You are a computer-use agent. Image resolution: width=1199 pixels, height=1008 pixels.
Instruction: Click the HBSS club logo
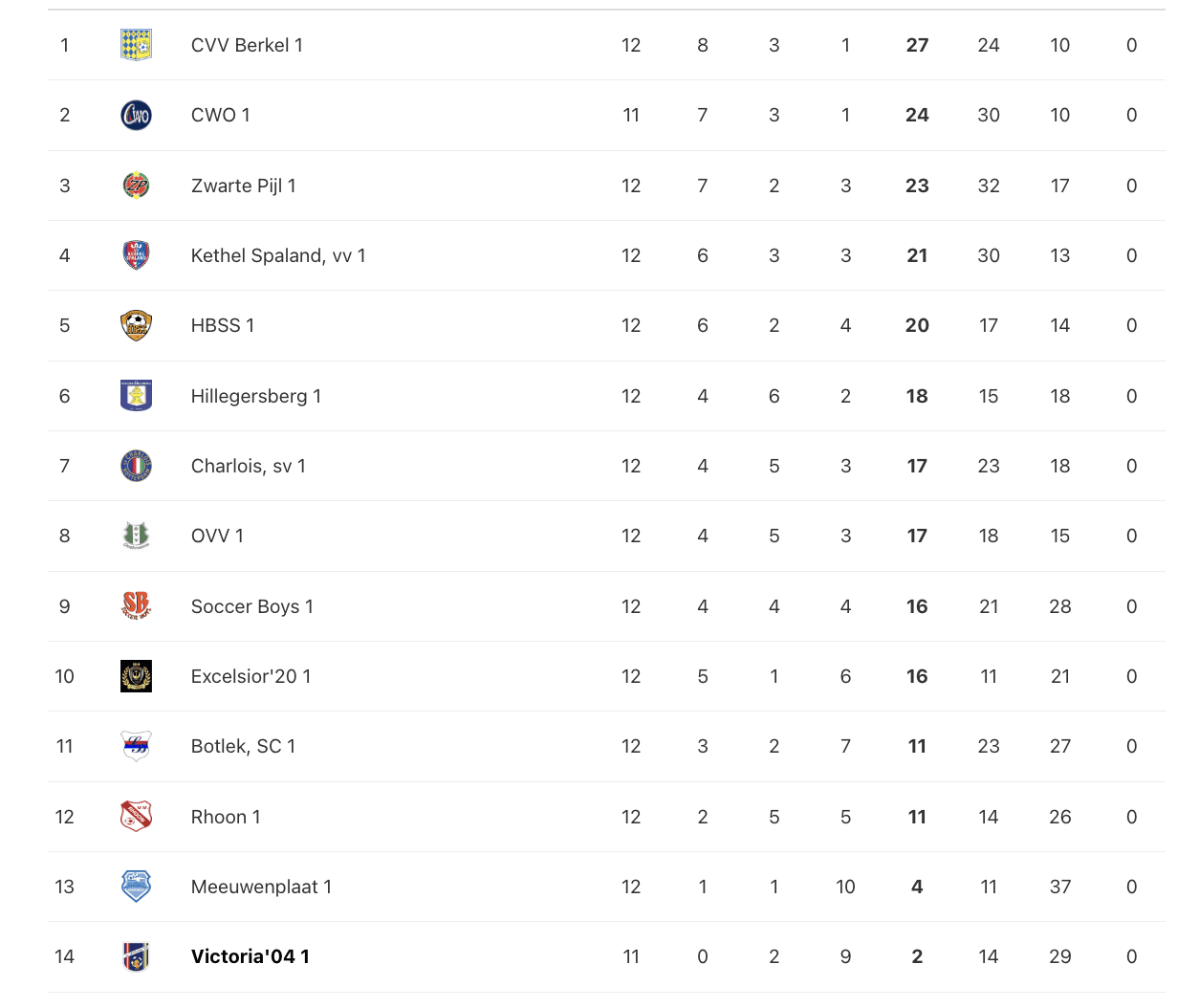pyautogui.click(x=136, y=325)
